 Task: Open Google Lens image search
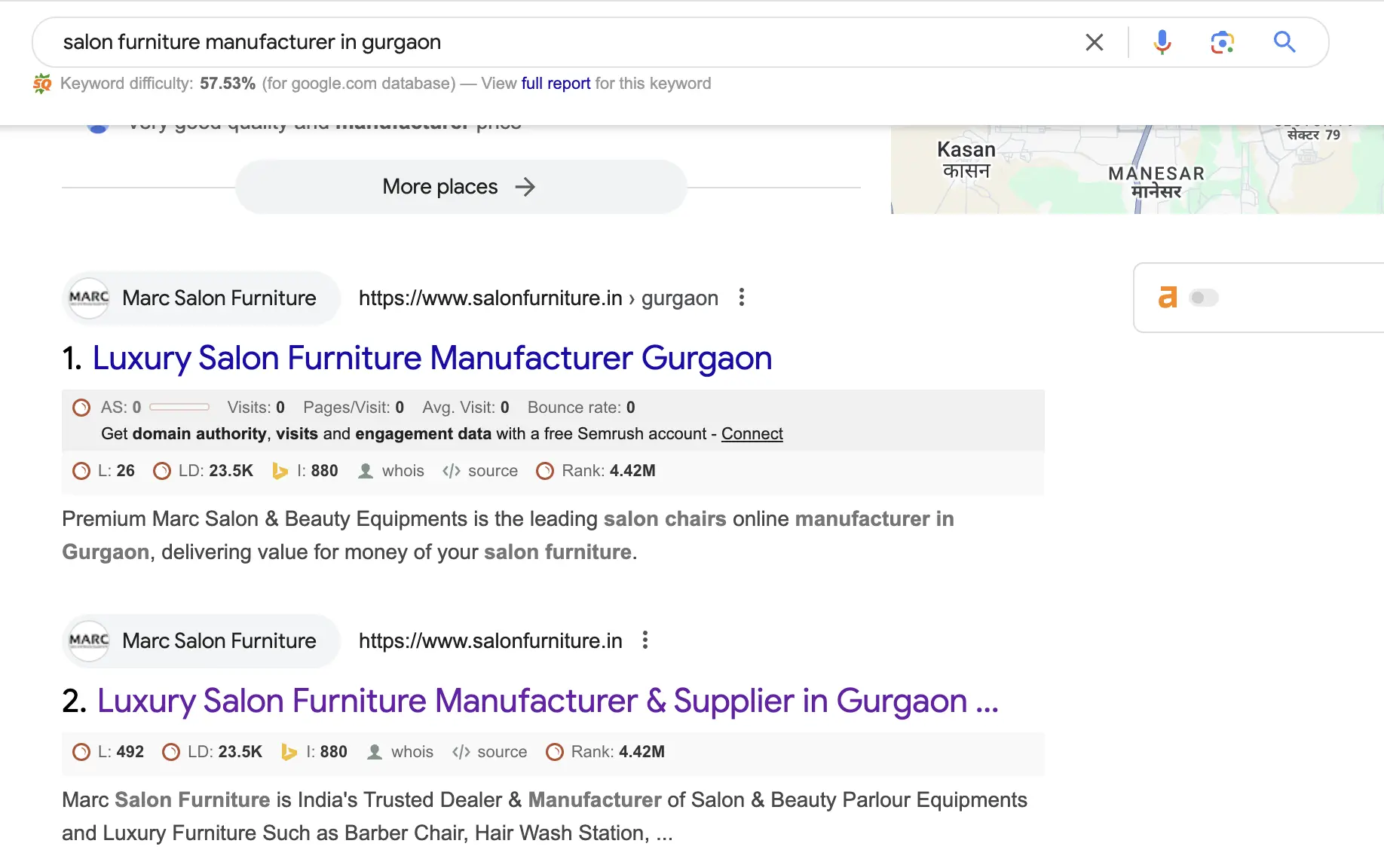click(x=1222, y=42)
